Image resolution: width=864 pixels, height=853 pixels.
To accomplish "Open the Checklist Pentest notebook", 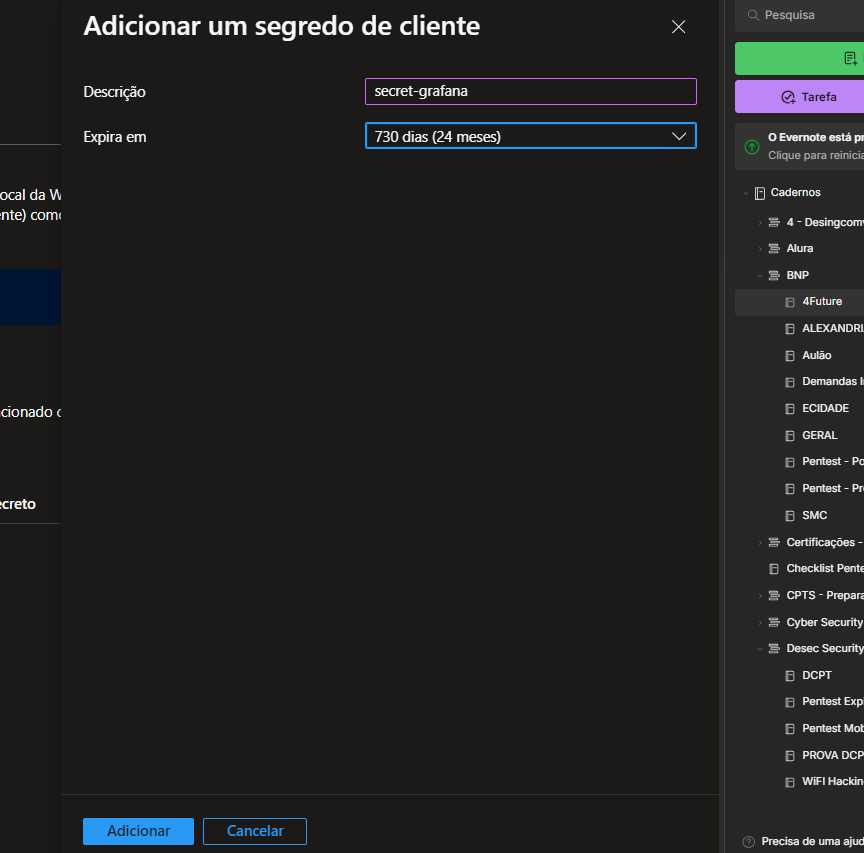I will coord(824,569).
